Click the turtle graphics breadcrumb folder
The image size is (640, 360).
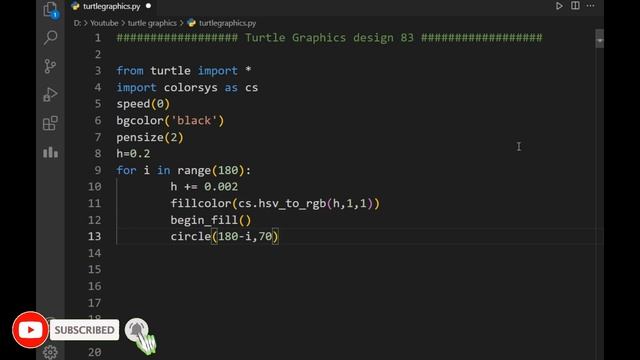coord(152,23)
